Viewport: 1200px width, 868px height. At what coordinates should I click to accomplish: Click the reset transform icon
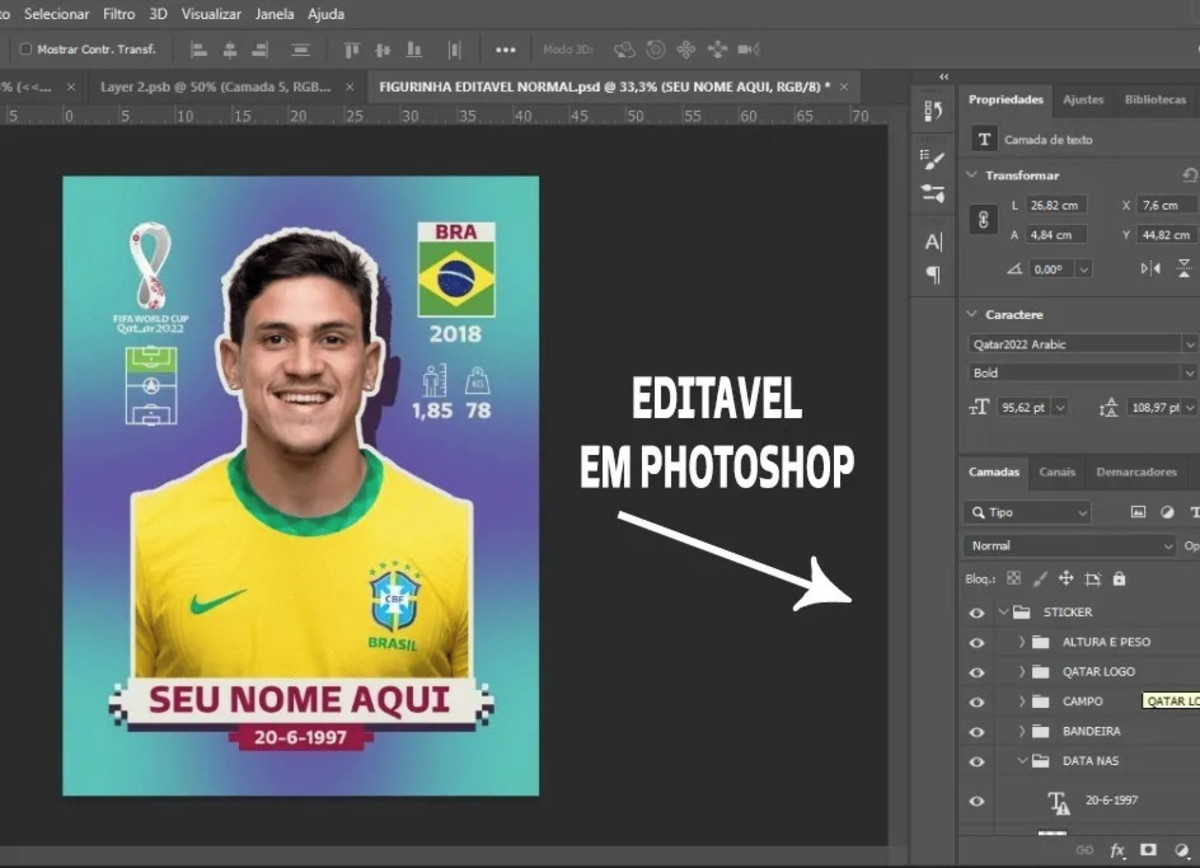(x=1190, y=175)
